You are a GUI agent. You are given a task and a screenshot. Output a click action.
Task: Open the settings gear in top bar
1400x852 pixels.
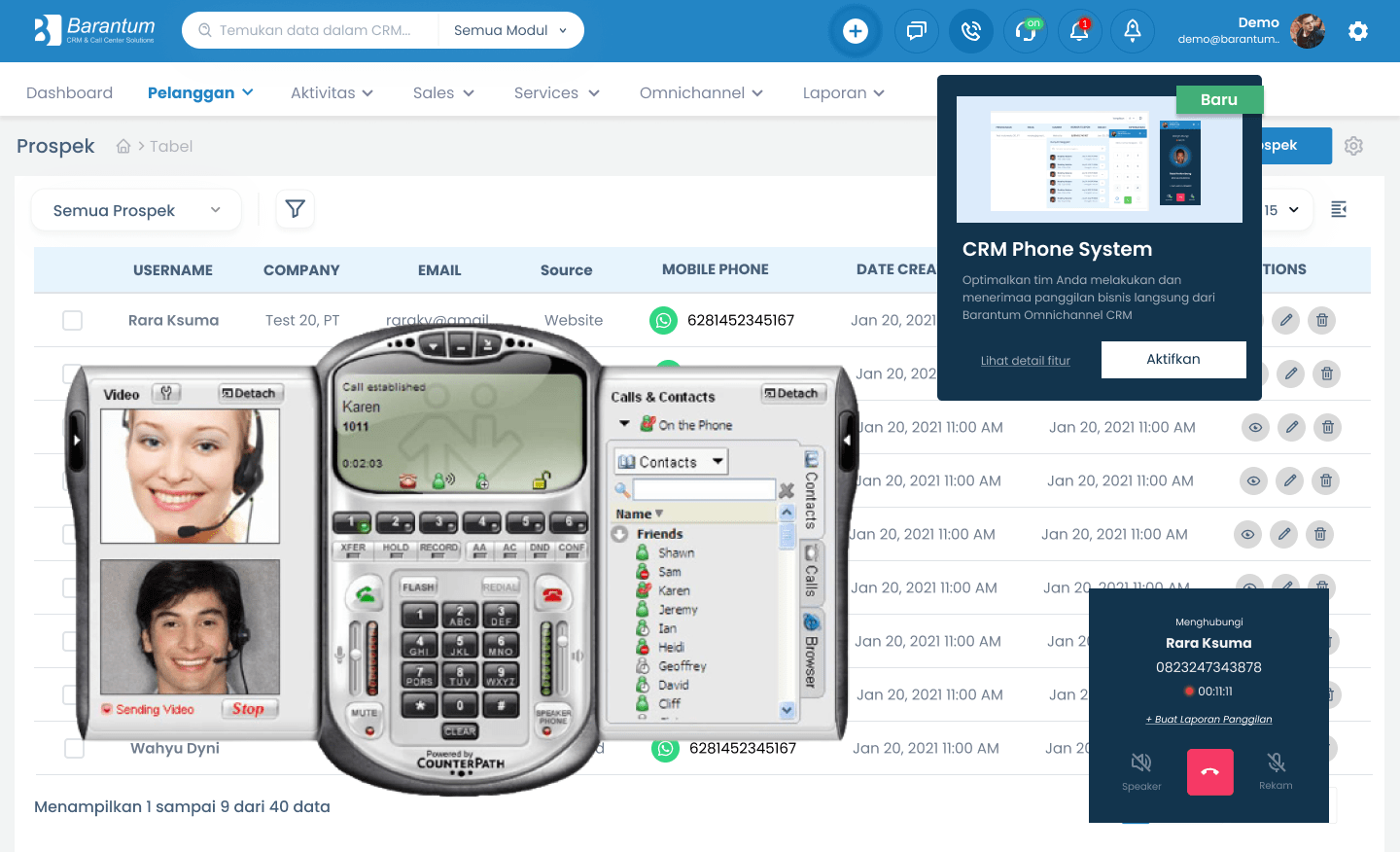1358,31
